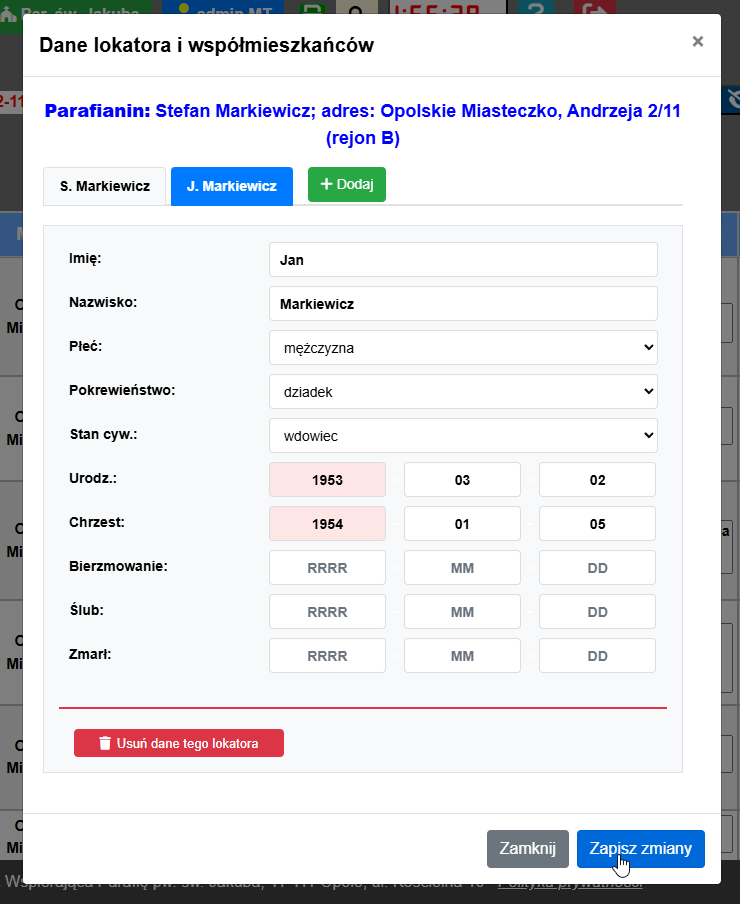Expand the Pokrewieństwo dropdown
This screenshot has width=740, height=904.
463,392
